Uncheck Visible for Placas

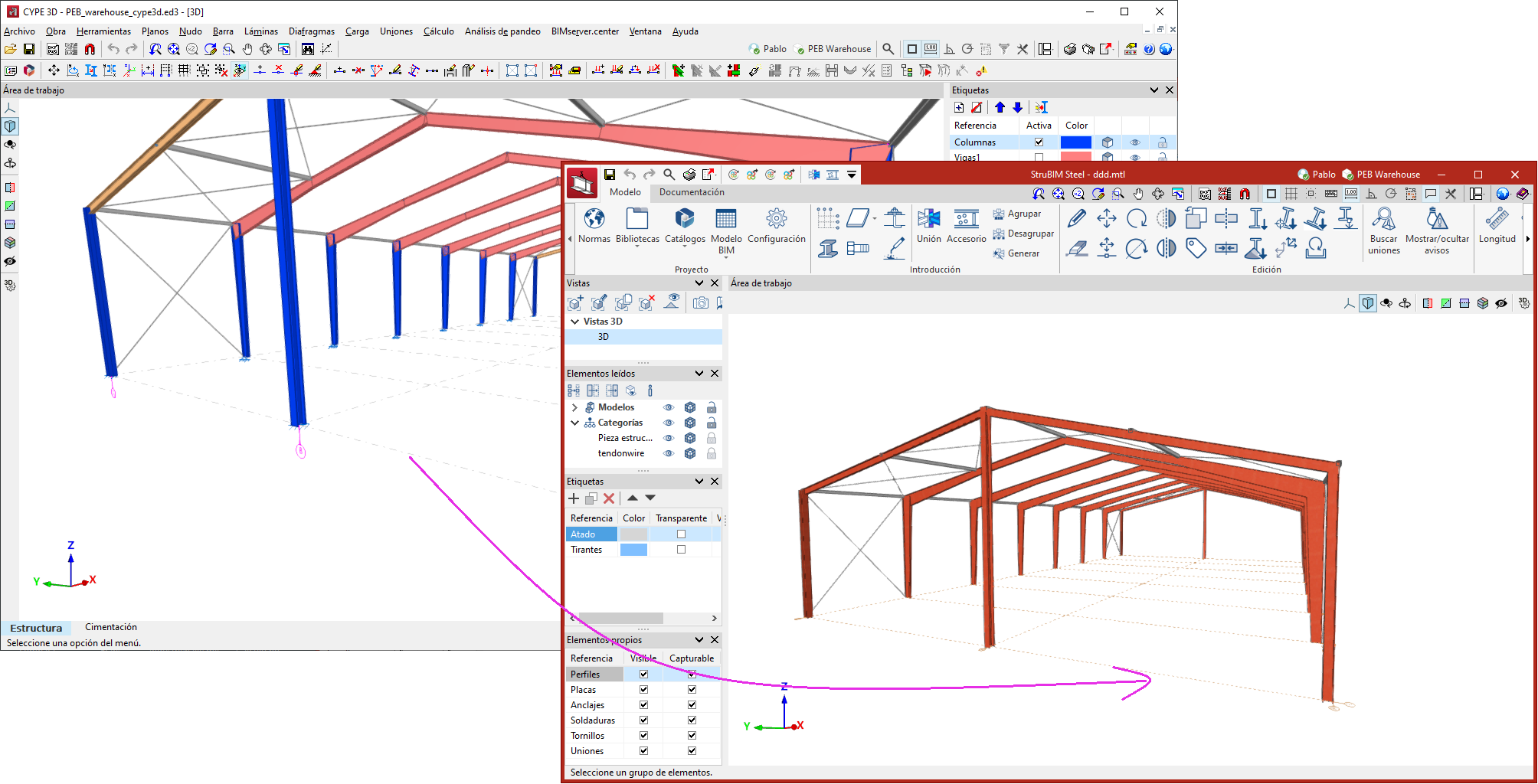pos(643,690)
